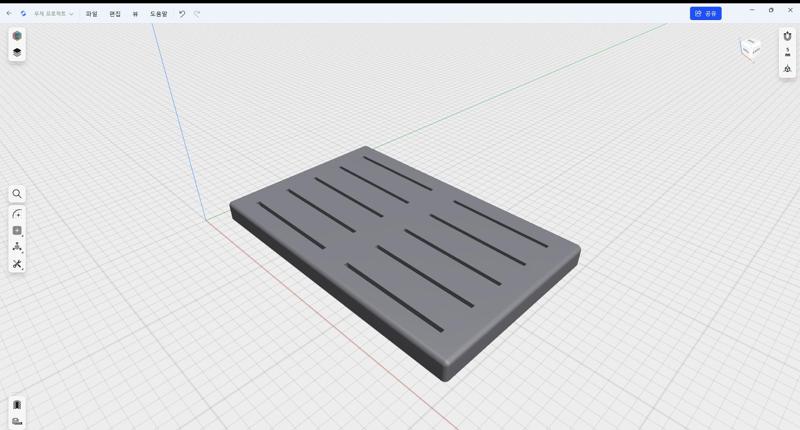Toggle the perspective view icon
Image resolution: width=800 pixels, height=430 pixels.
(x=787, y=68)
